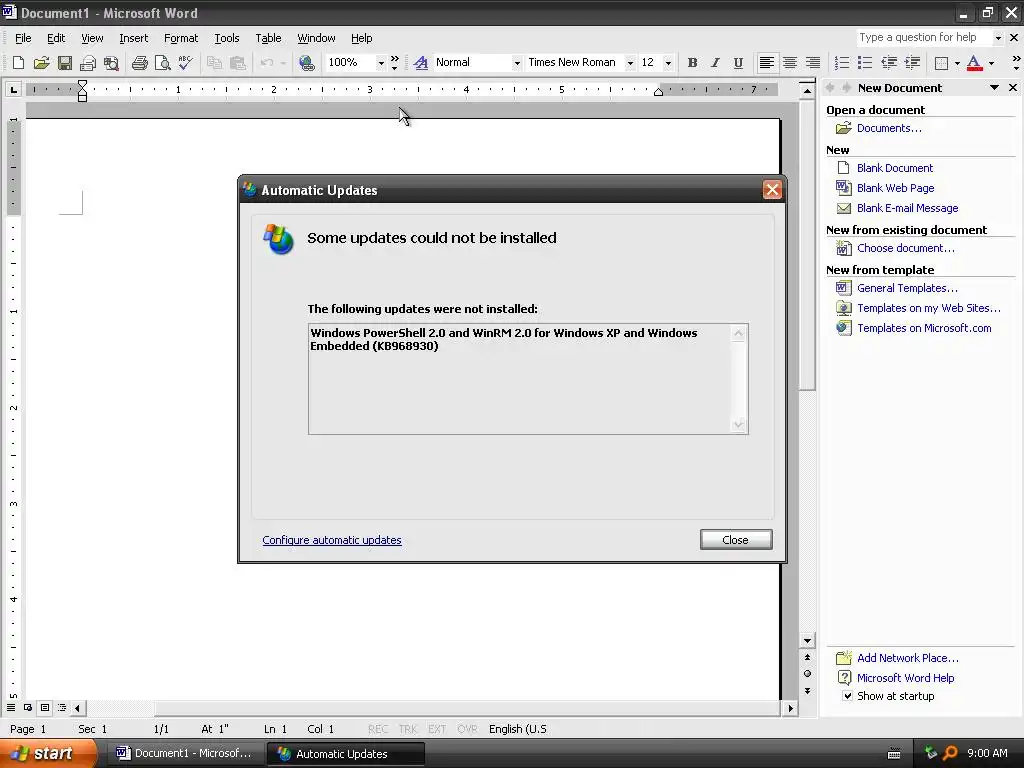
Task: Open the Style dropdown showing Normal
Action: pos(517,63)
